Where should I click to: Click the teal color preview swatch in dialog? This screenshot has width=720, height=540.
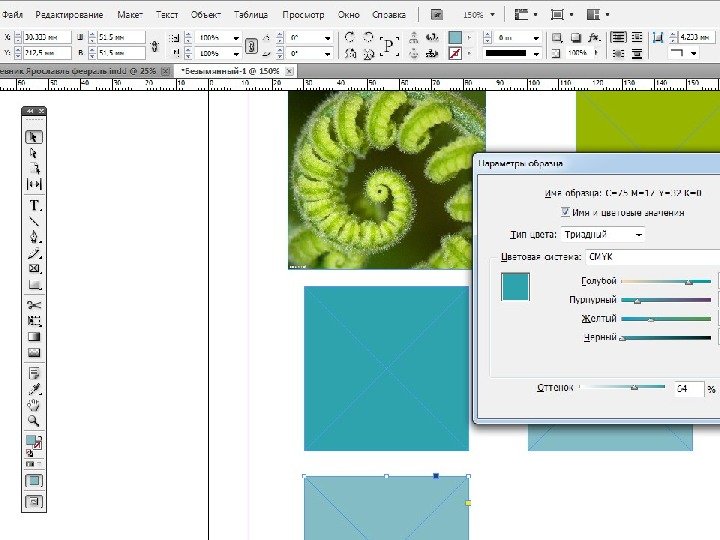coord(515,287)
